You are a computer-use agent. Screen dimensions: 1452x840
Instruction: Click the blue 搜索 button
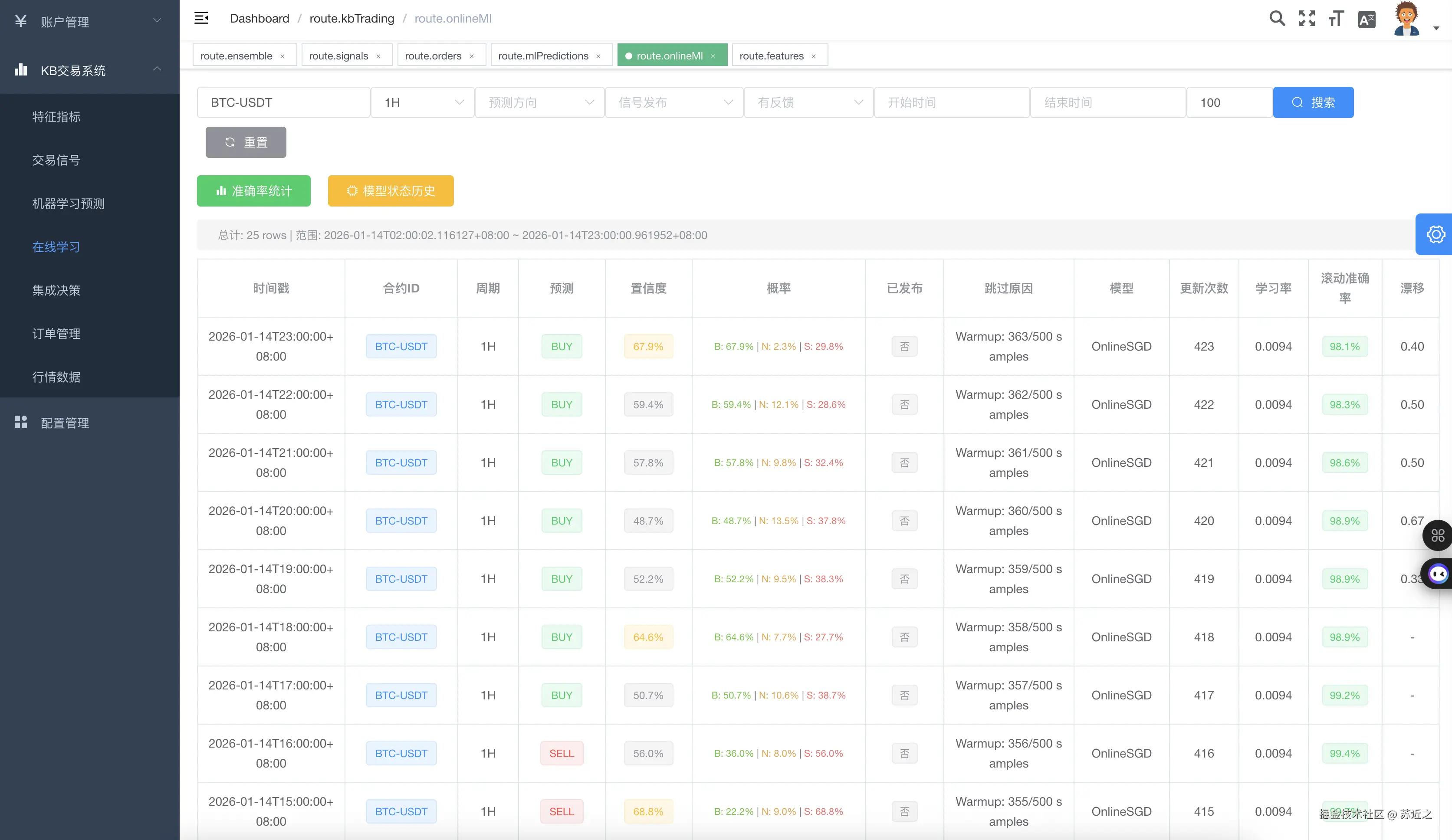tap(1313, 102)
